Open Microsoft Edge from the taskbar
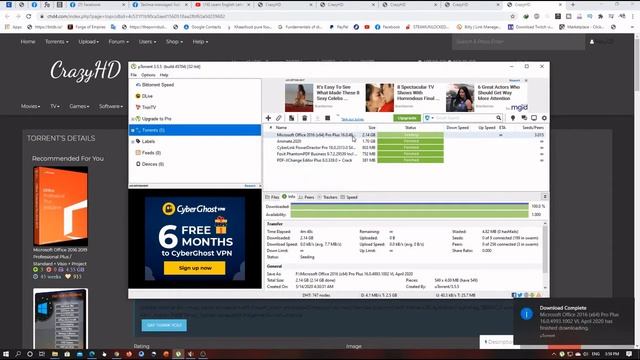 pyautogui.click(x=92, y=354)
